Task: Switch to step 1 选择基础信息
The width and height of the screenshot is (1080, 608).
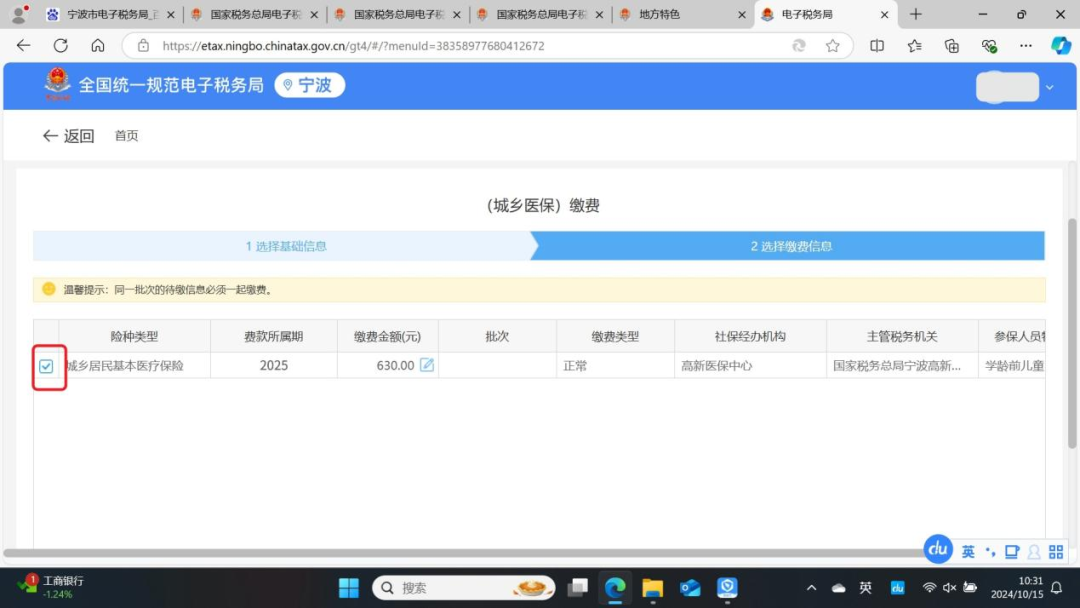Action: 286,246
